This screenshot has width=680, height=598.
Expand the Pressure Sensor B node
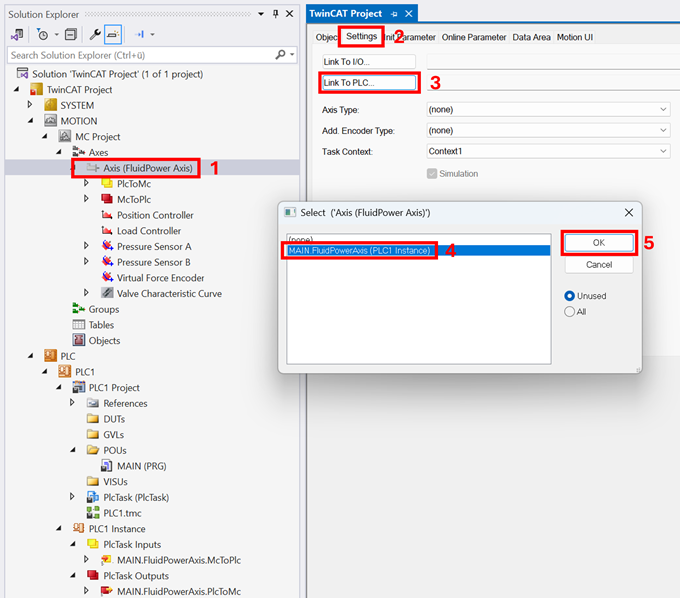(x=86, y=261)
